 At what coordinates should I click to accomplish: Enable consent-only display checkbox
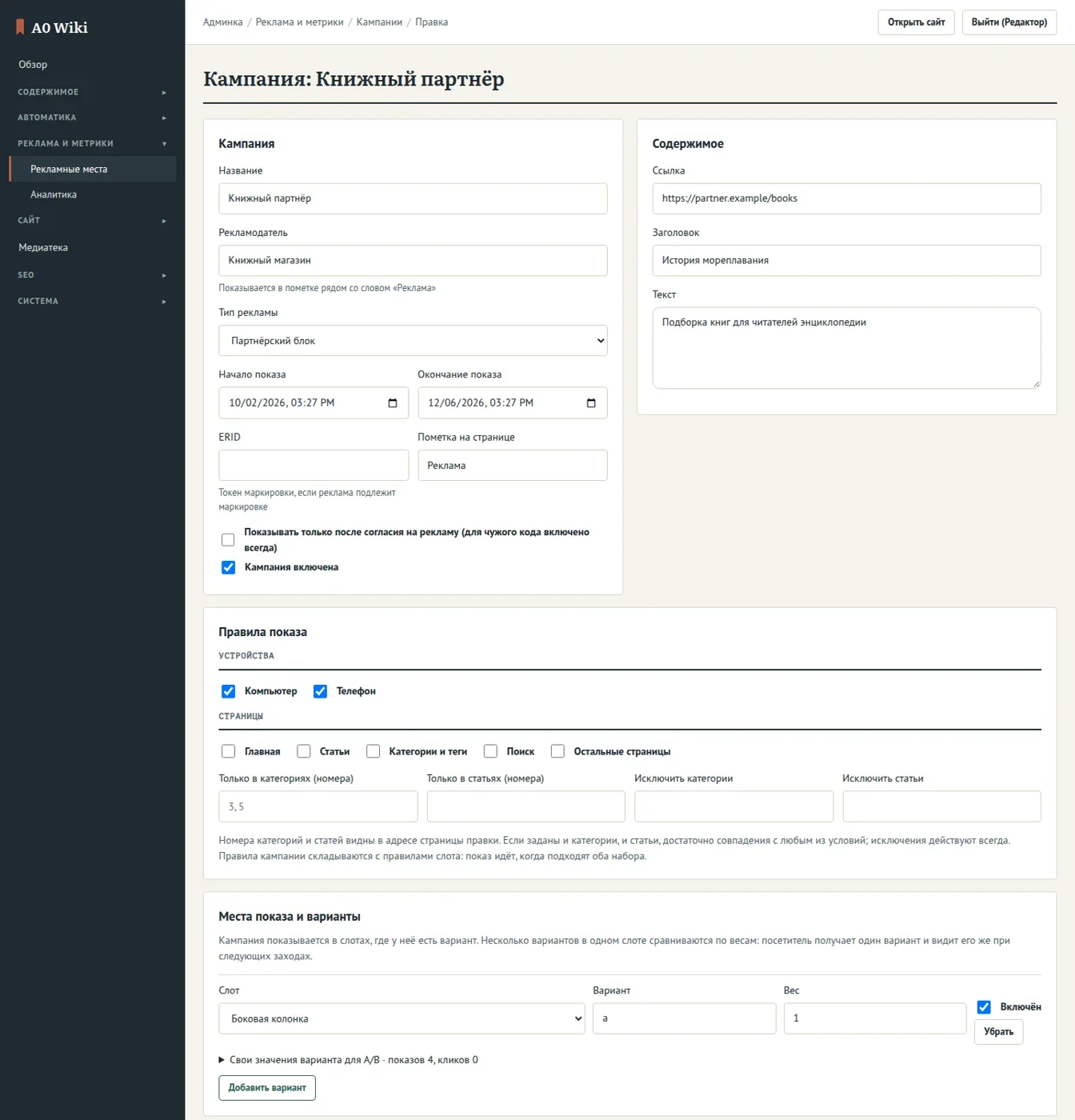[x=228, y=540]
